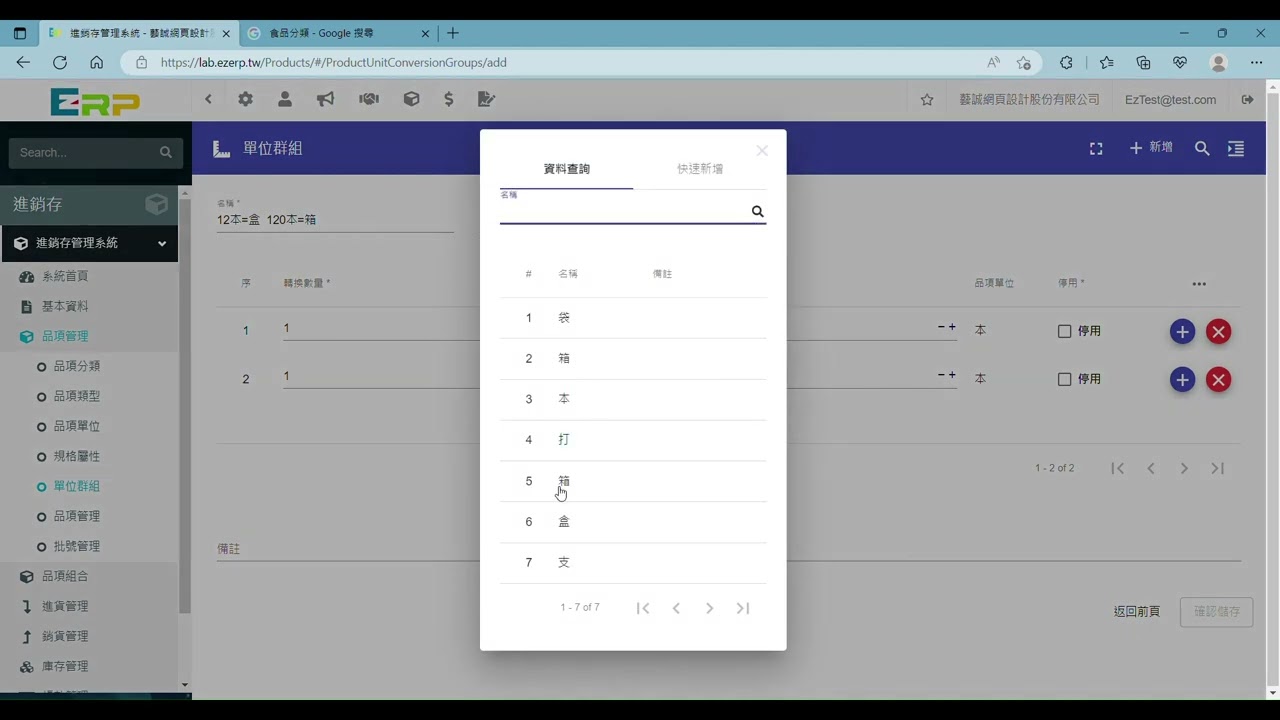Click the sidebar vertical scrollbar
Screen dimensions: 1280x720
coord(184,405)
